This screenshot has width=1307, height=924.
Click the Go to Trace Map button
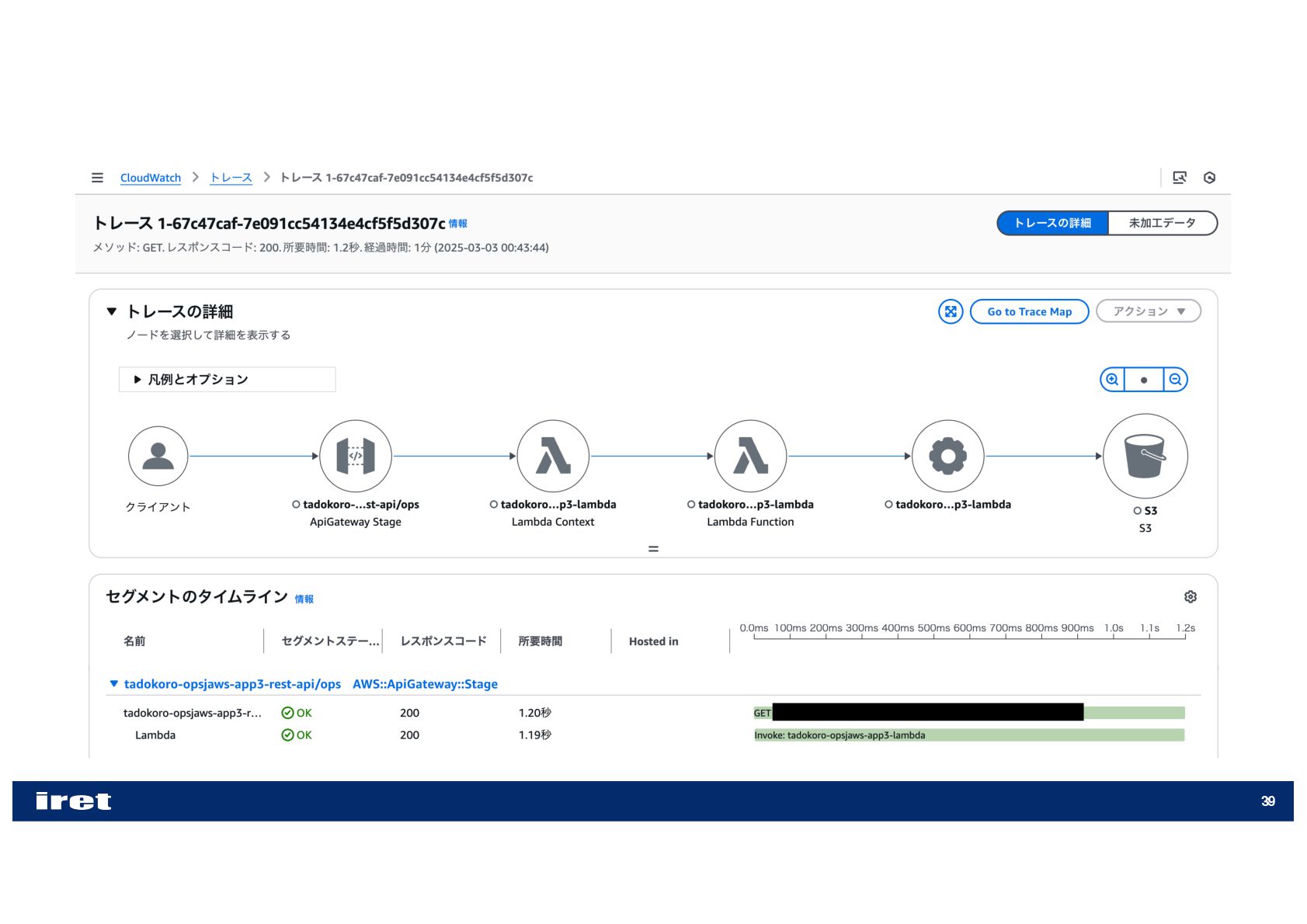(x=1029, y=311)
